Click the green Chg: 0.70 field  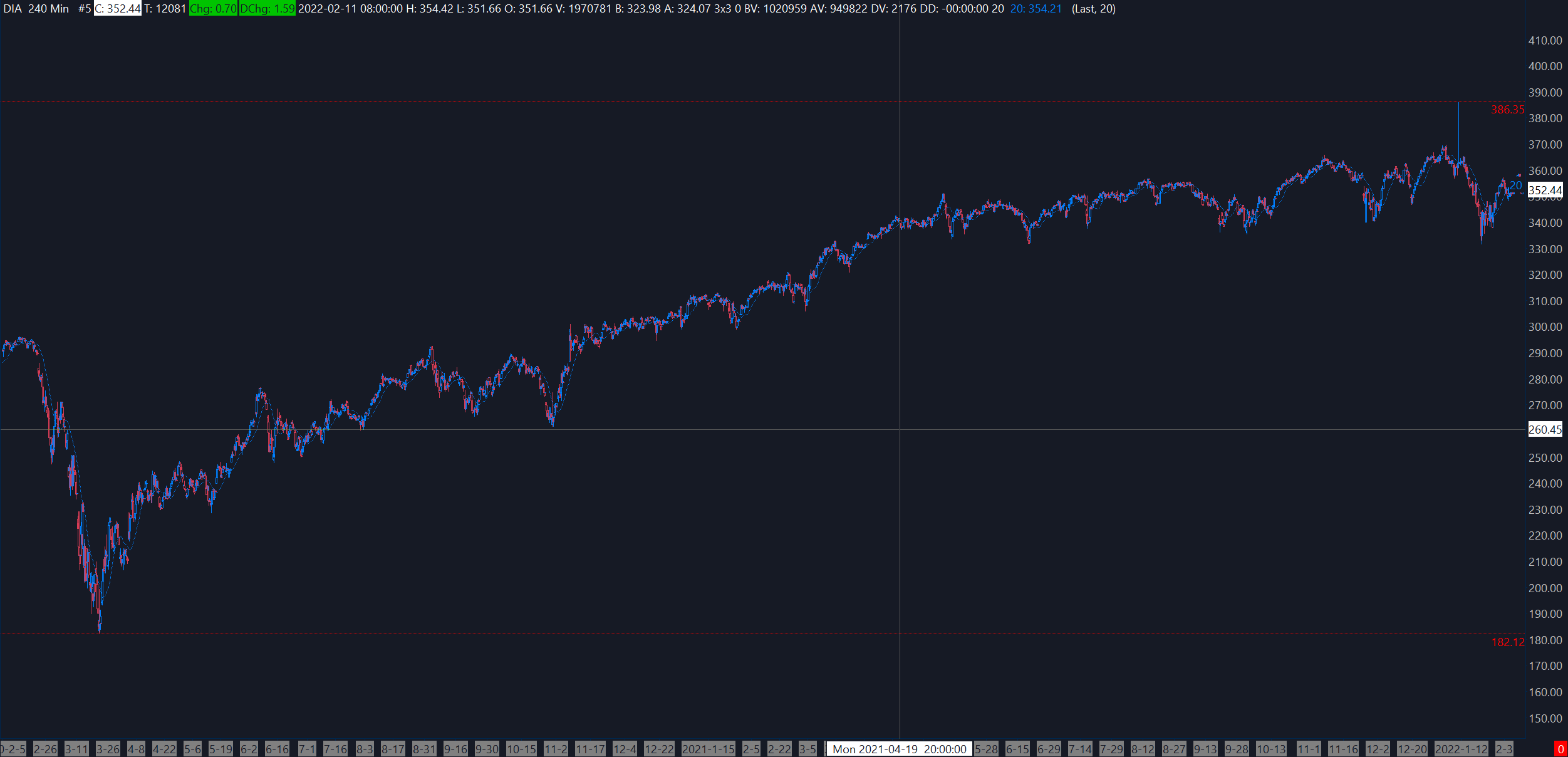point(213,9)
